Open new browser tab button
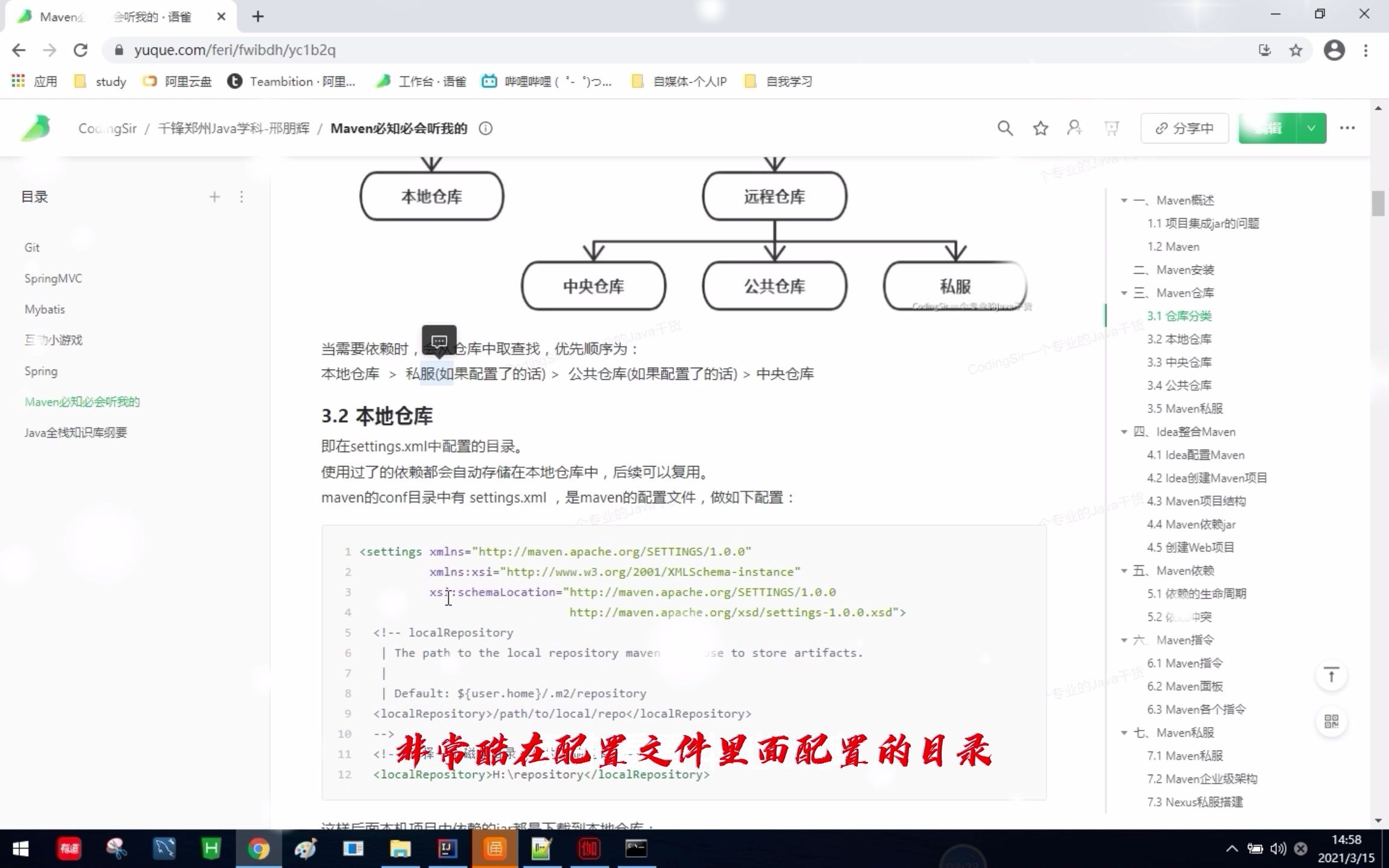The width and height of the screenshot is (1389, 868). (x=257, y=16)
